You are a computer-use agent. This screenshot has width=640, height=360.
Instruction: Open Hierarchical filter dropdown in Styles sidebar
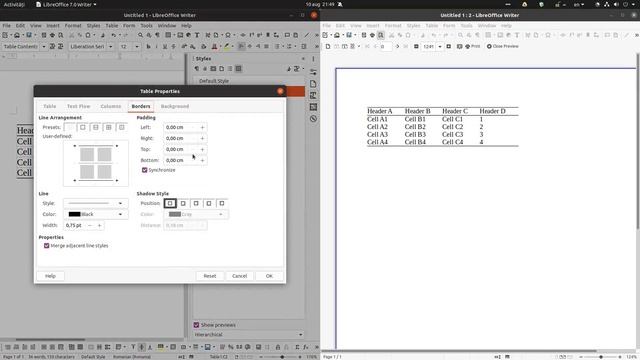[x=249, y=335]
